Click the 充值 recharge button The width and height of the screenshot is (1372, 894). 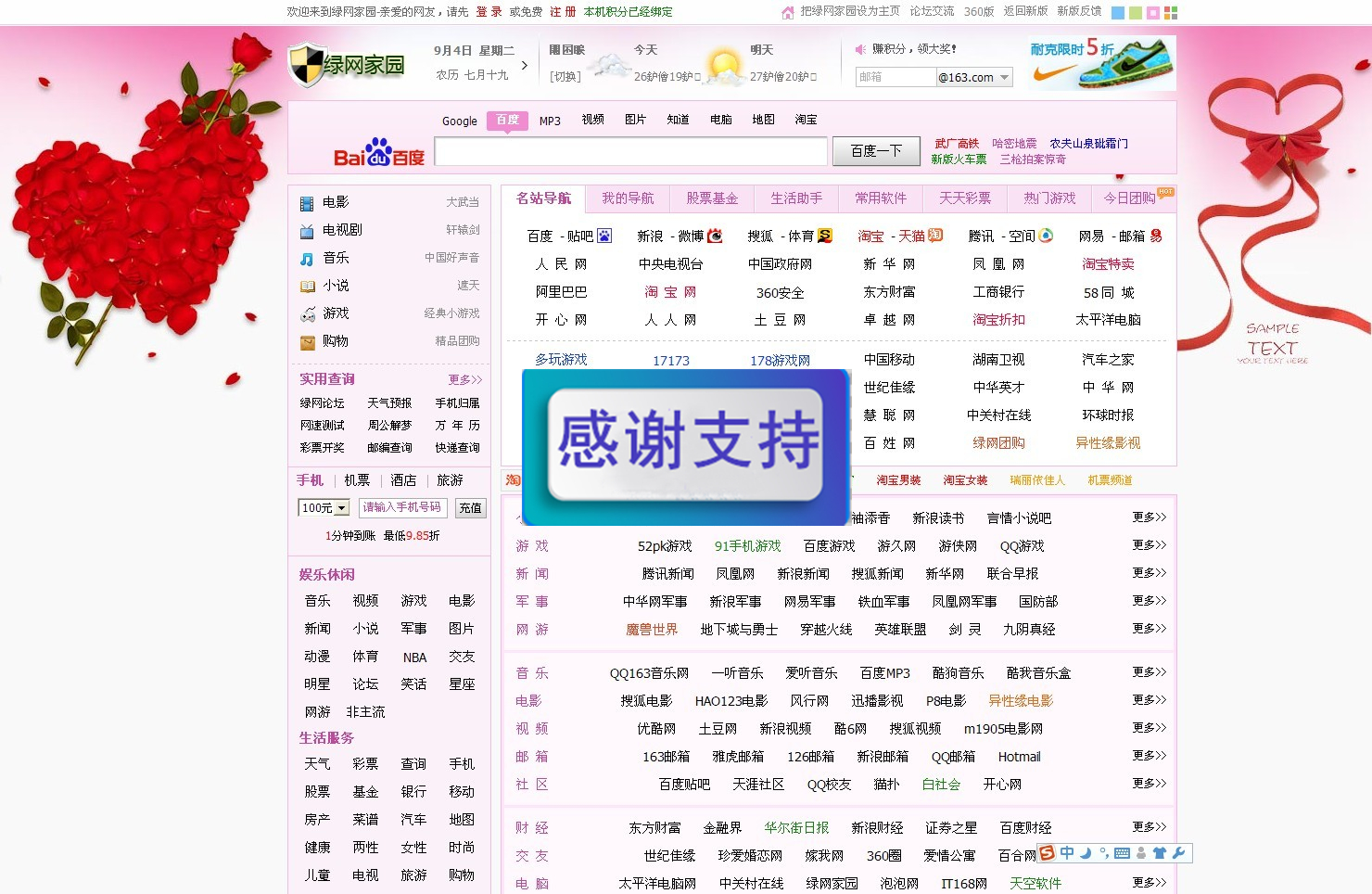[x=470, y=508]
